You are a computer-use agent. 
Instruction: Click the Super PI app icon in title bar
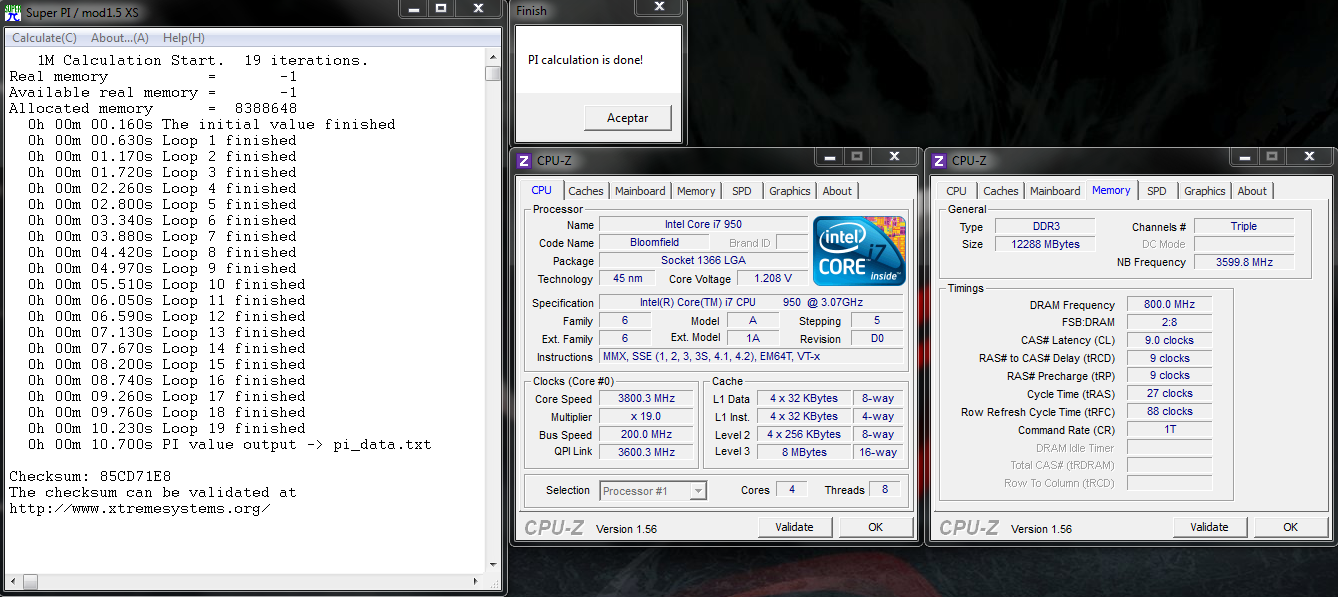point(12,11)
